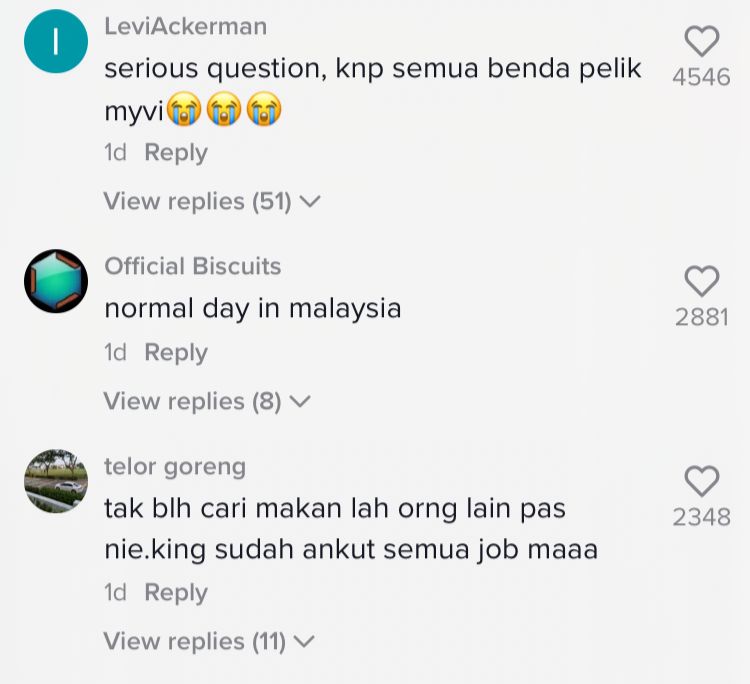Expand the 51 replies under LeviAckerman
The image size is (750, 684).
211,201
